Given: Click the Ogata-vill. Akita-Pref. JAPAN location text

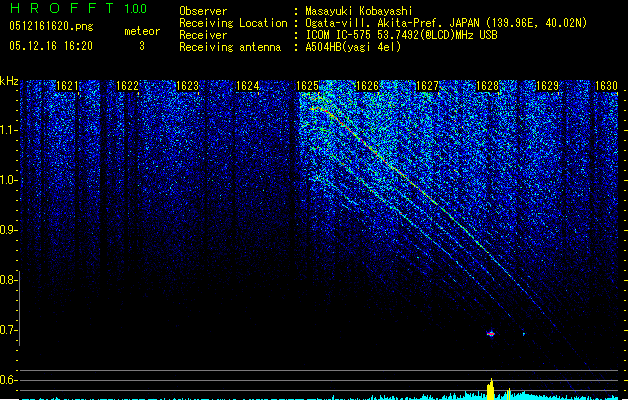Looking at the screenshot, I should (446, 23).
